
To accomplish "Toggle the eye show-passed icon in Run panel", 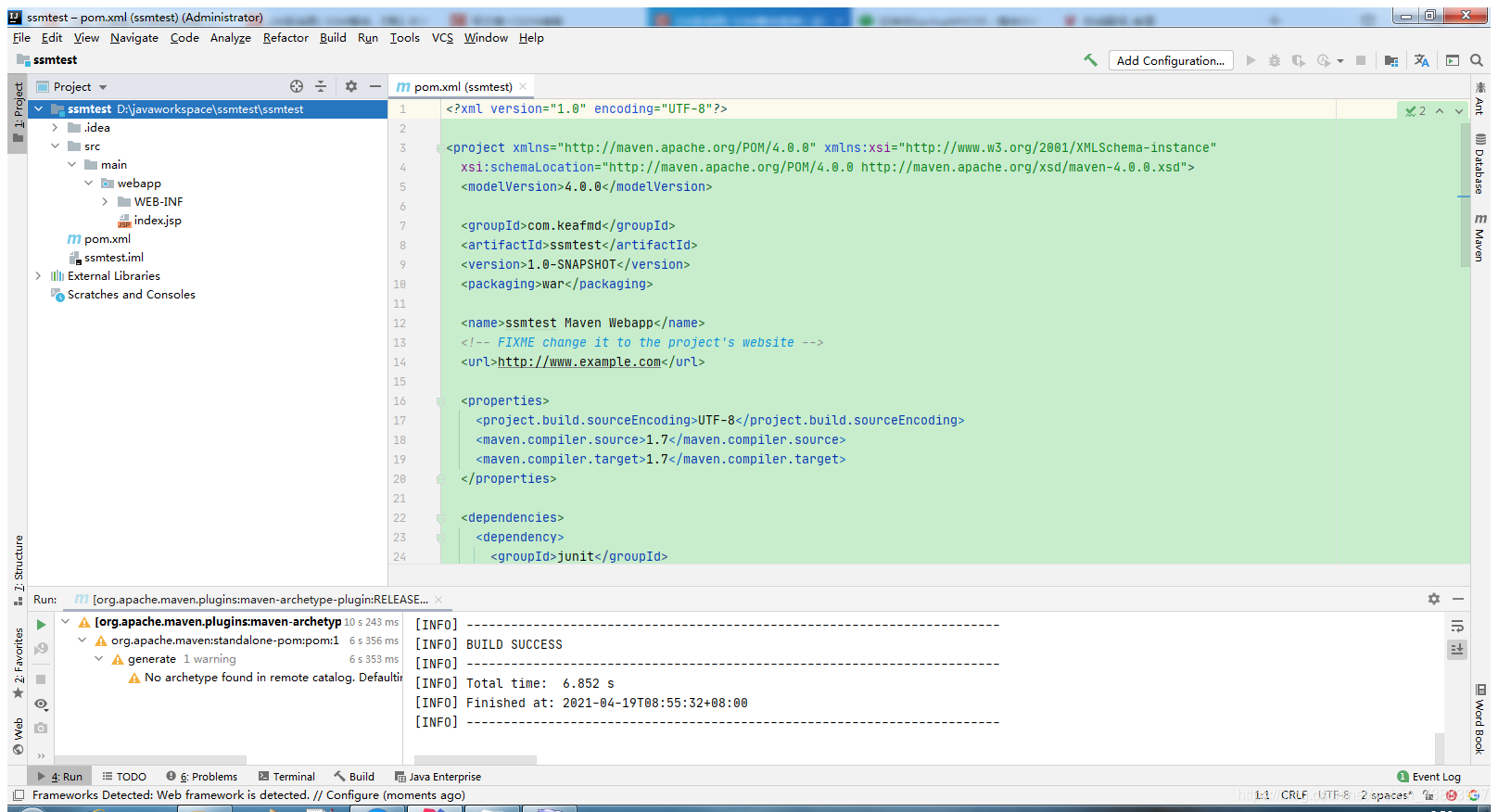I will coord(41,704).
